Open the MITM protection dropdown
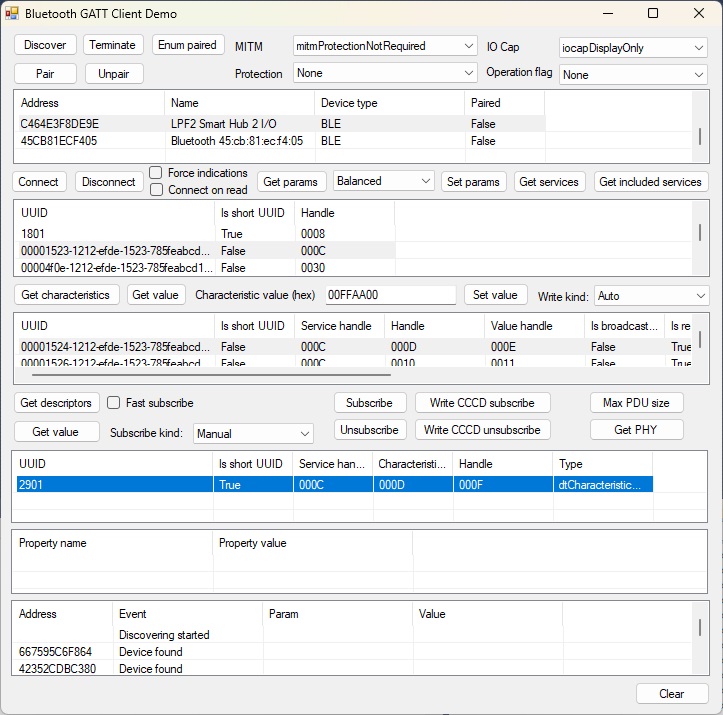 coord(386,46)
